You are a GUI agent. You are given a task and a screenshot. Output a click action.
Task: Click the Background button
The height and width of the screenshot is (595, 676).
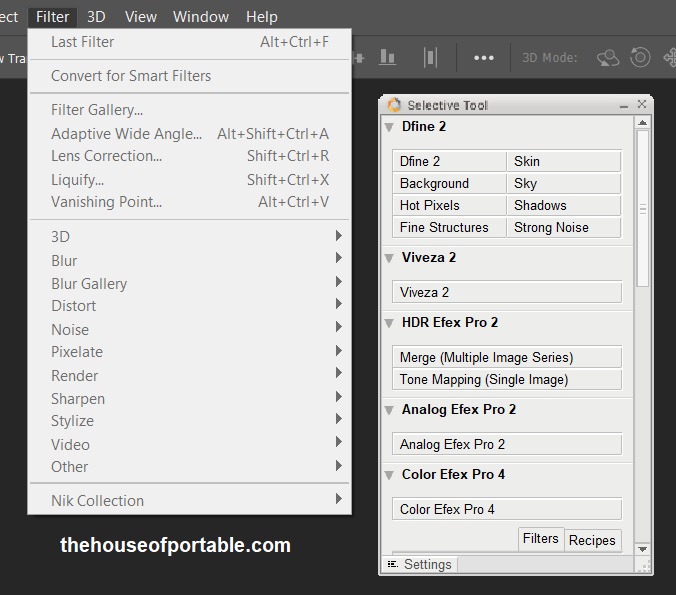coord(449,183)
